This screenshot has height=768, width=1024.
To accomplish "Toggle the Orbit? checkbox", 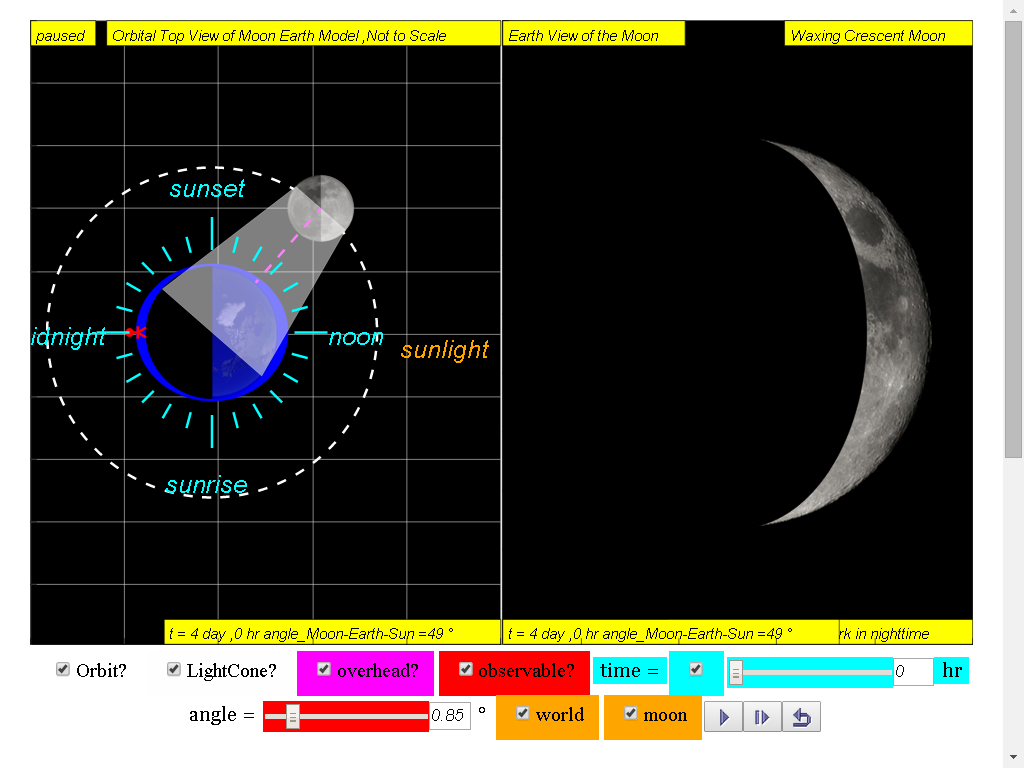I will 63,669.
